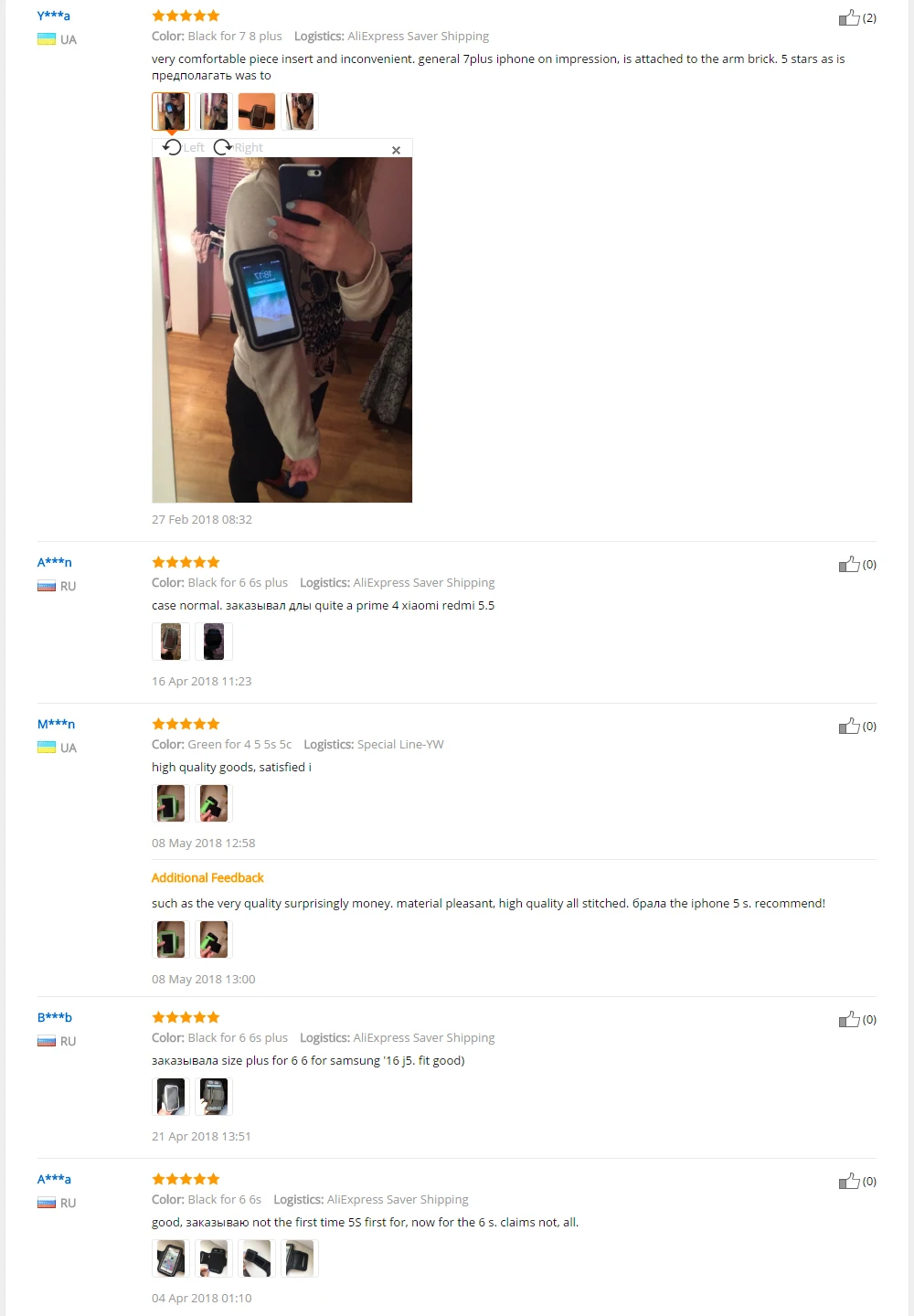Like A***a's review via thumbs-up icon

click(x=849, y=1181)
